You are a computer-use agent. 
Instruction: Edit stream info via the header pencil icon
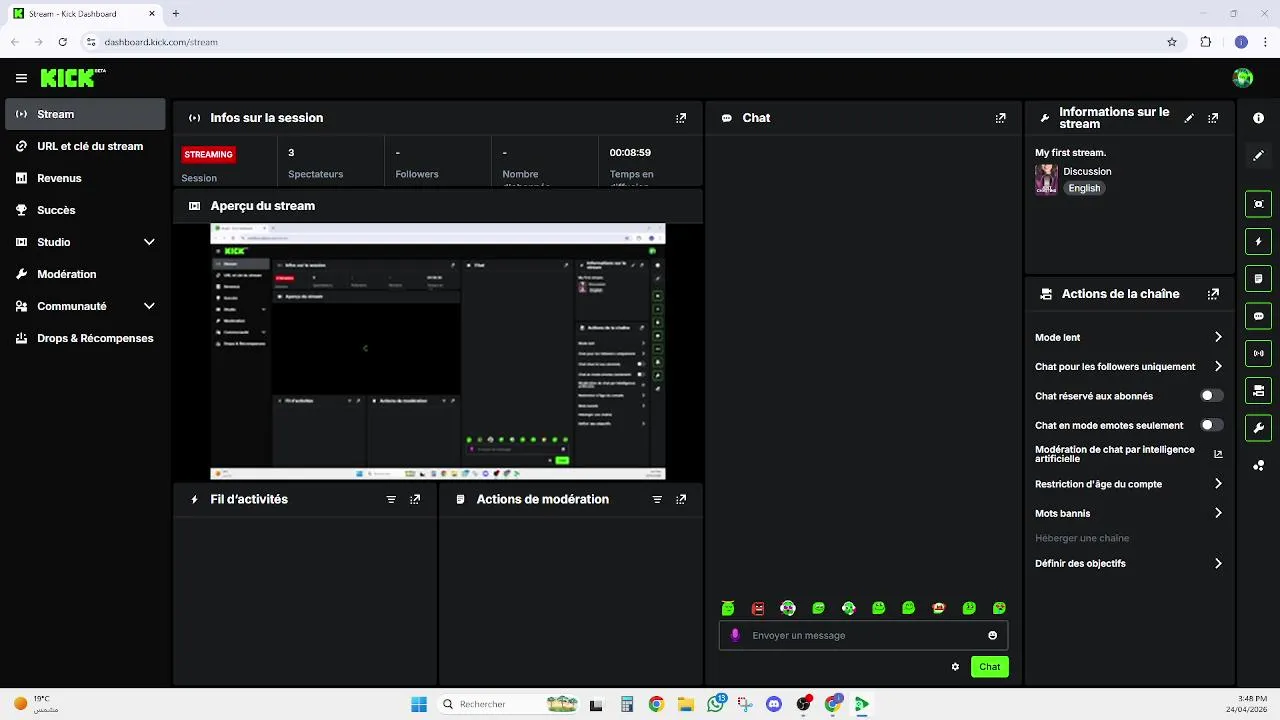tap(1189, 118)
